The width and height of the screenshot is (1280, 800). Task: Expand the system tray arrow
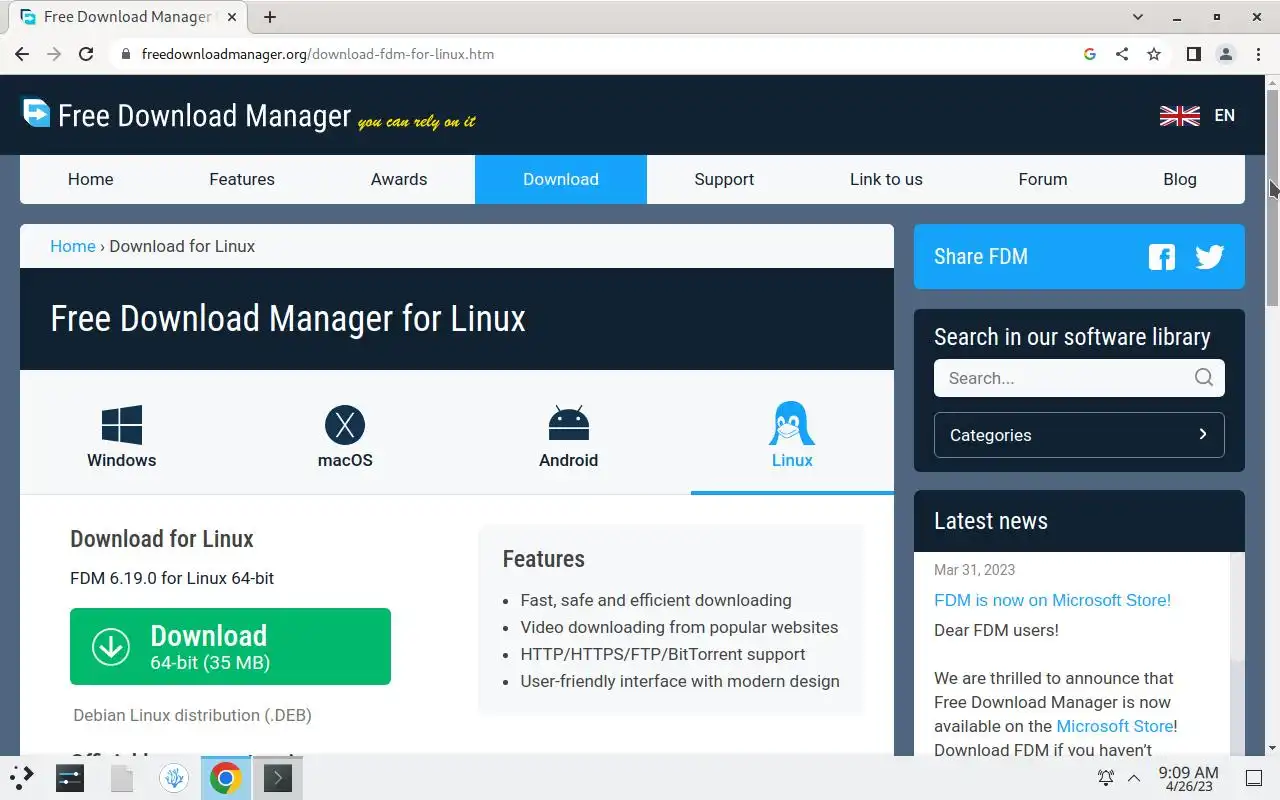1134,777
